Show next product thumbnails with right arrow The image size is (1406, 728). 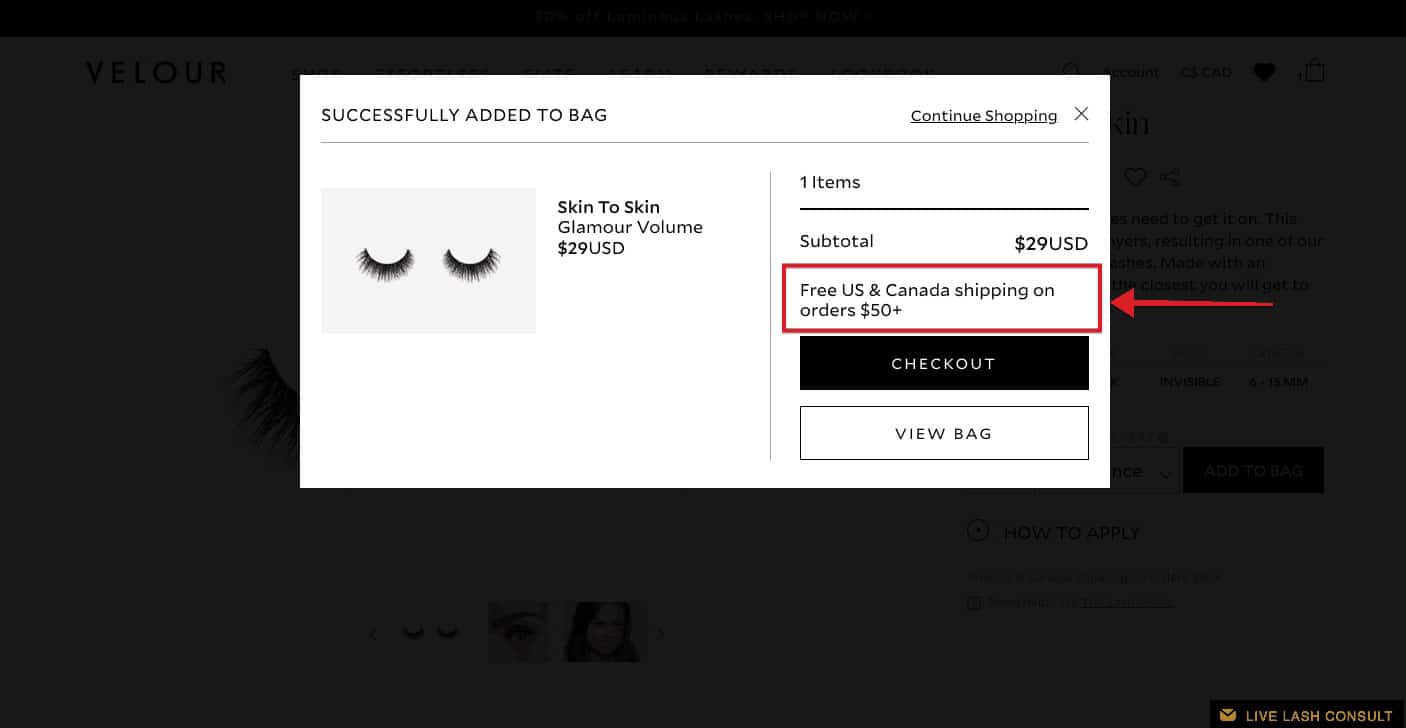[661, 633]
